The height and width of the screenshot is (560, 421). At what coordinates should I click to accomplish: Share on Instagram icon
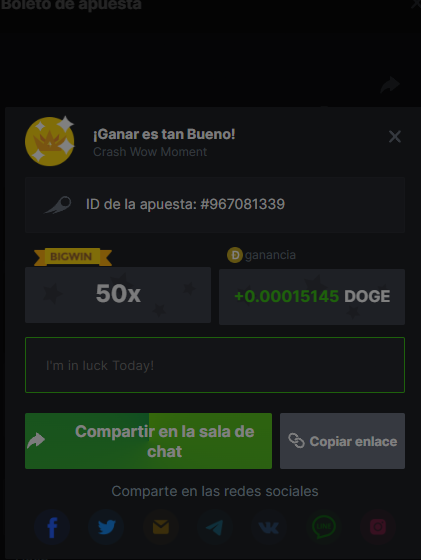(x=378, y=527)
